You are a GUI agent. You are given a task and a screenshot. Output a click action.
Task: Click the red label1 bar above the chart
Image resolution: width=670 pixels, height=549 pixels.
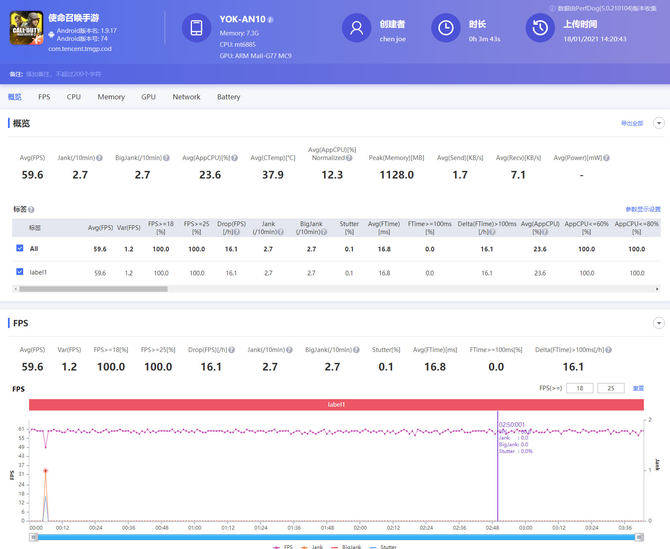(x=336, y=404)
